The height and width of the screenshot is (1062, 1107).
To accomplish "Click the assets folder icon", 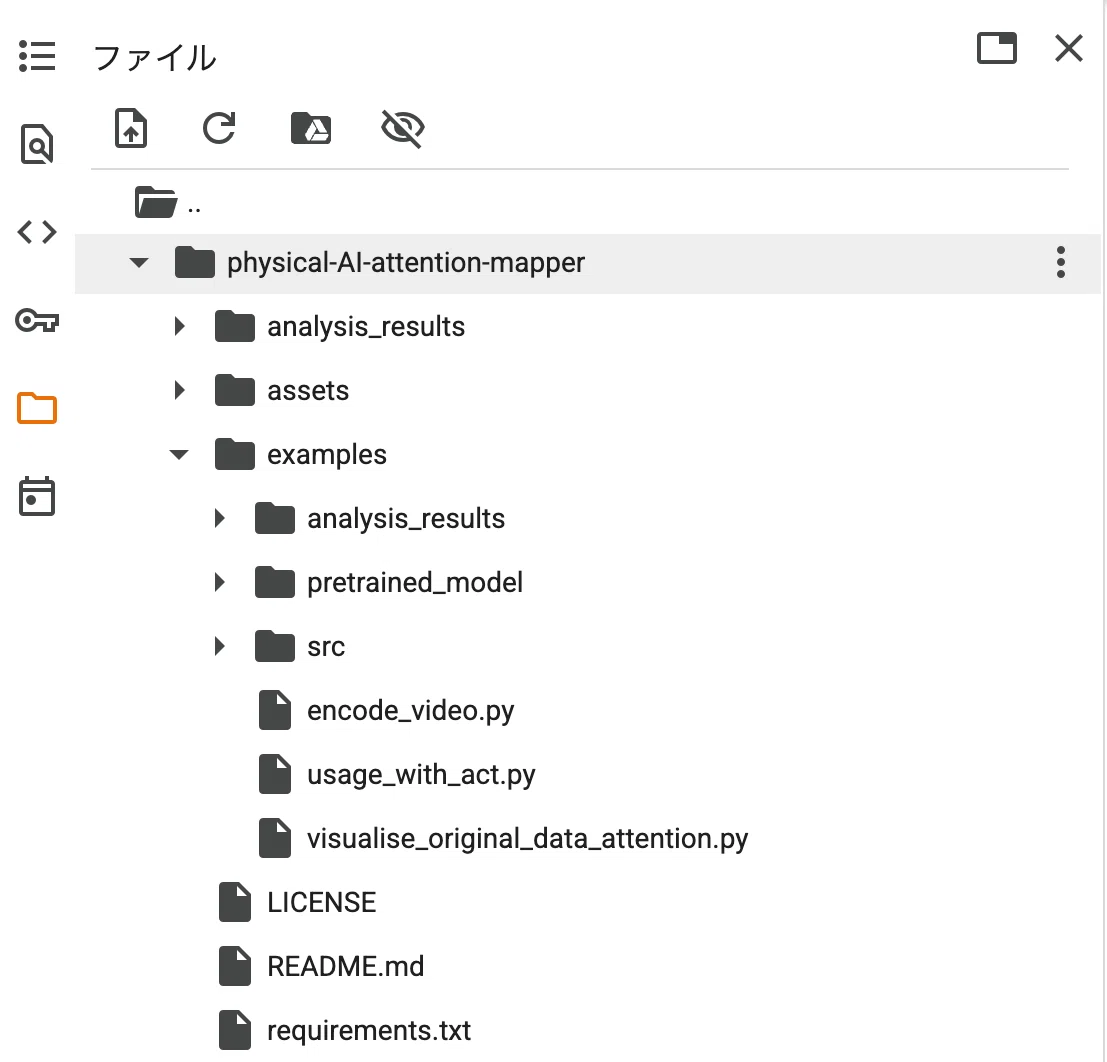I will (234, 390).
